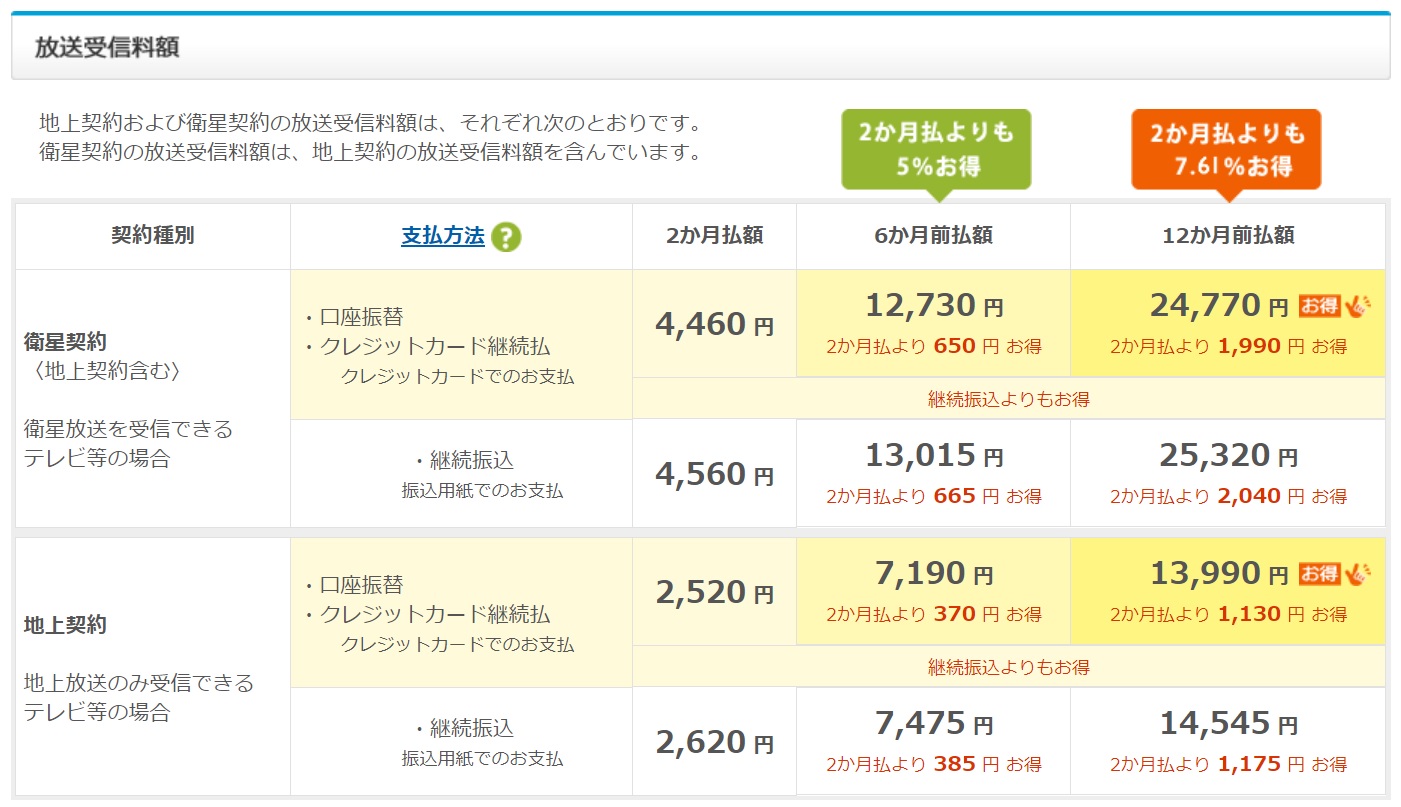Click the green 5%お得 speech bubble
This screenshot has height=807, width=1401.
click(935, 148)
